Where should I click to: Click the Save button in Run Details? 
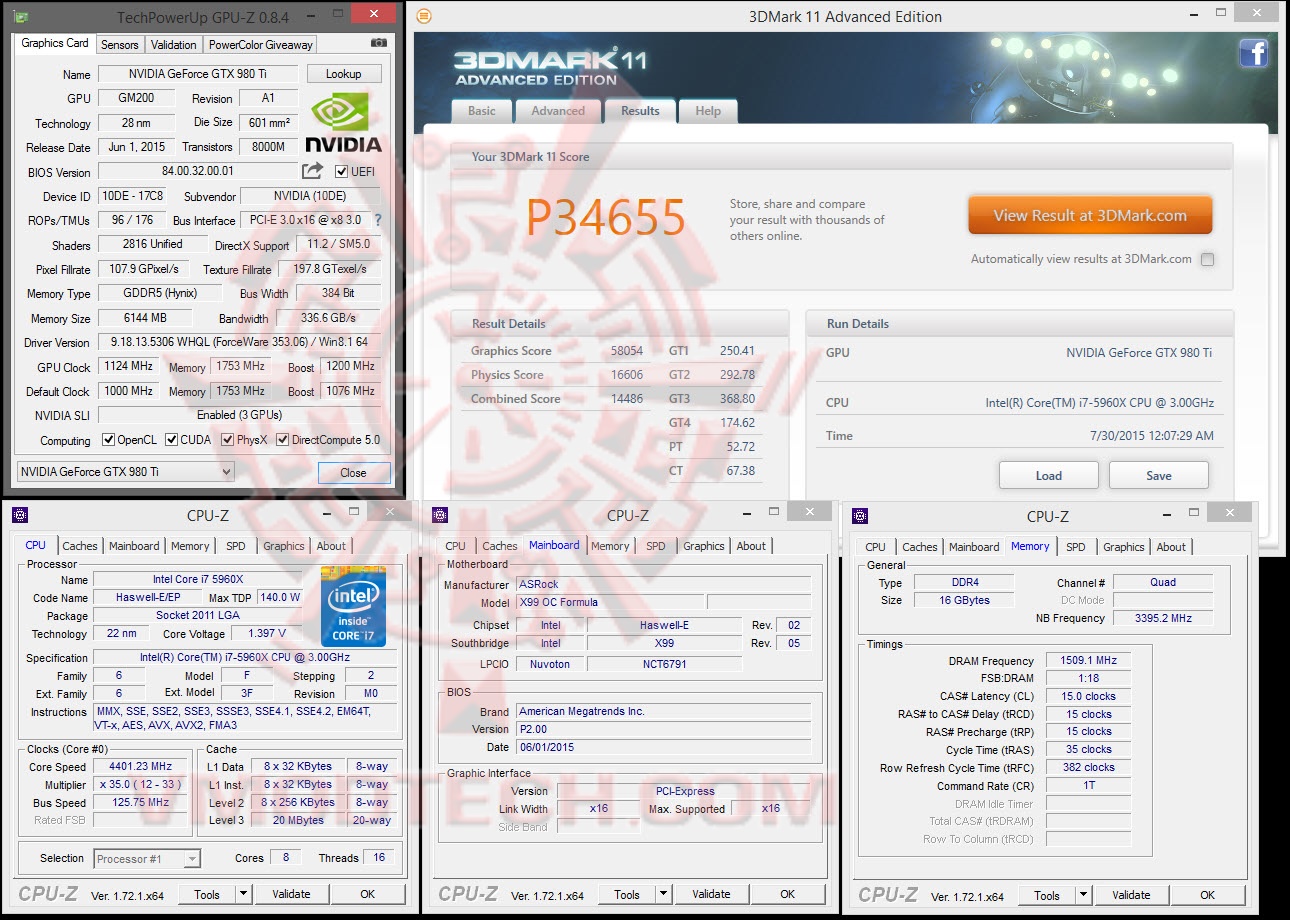1159,475
